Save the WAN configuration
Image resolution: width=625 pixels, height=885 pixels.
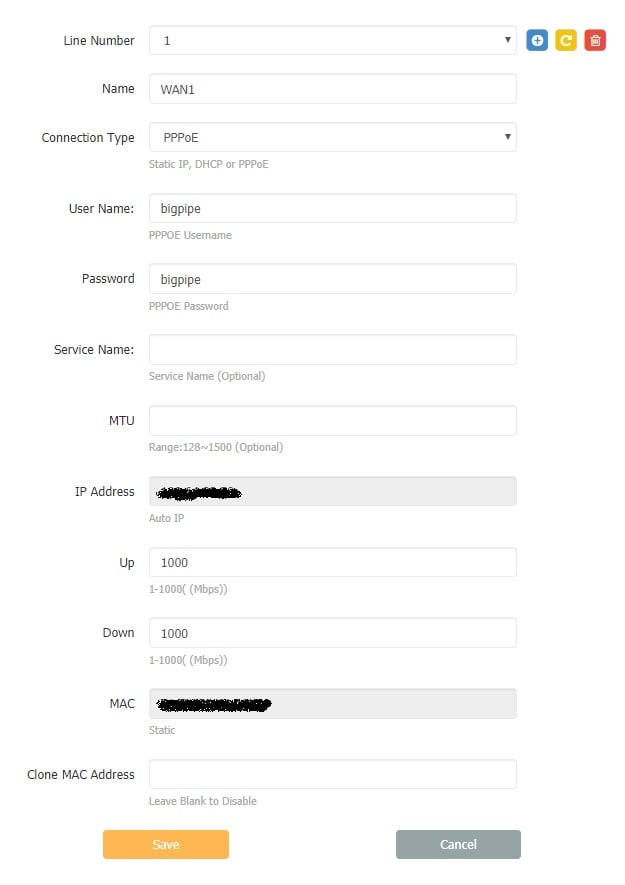tap(166, 844)
